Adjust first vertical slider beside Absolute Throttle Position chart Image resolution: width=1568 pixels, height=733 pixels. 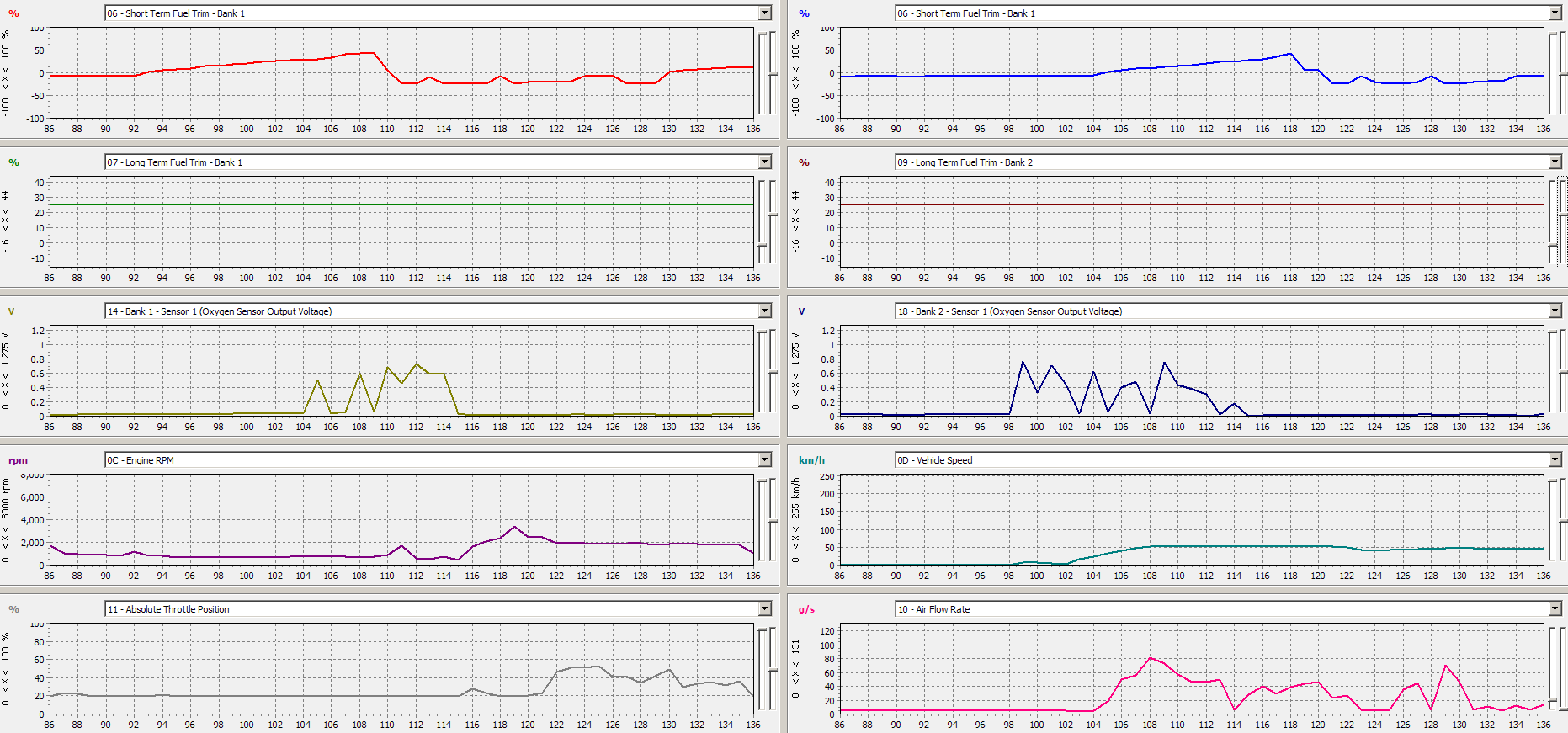coord(761,669)
